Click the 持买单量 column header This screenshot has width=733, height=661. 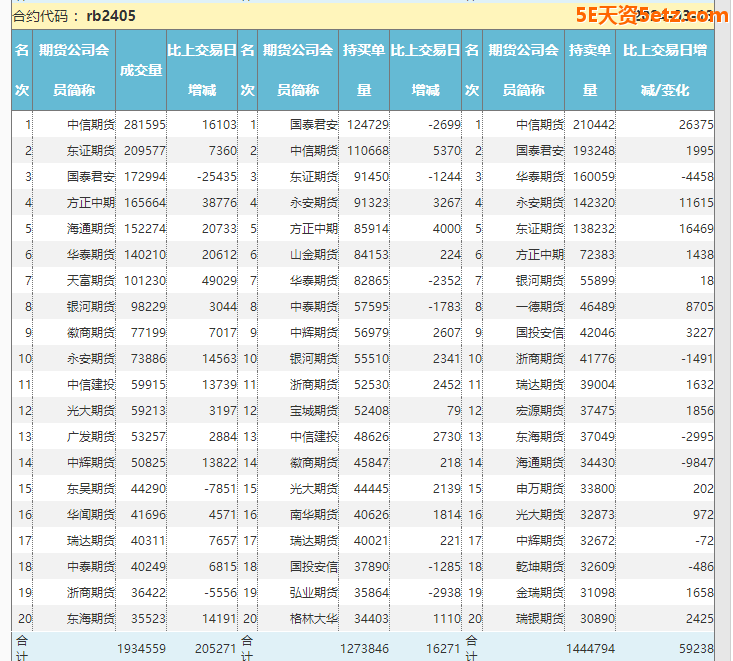pyautogui.click(x=363, y=70)
